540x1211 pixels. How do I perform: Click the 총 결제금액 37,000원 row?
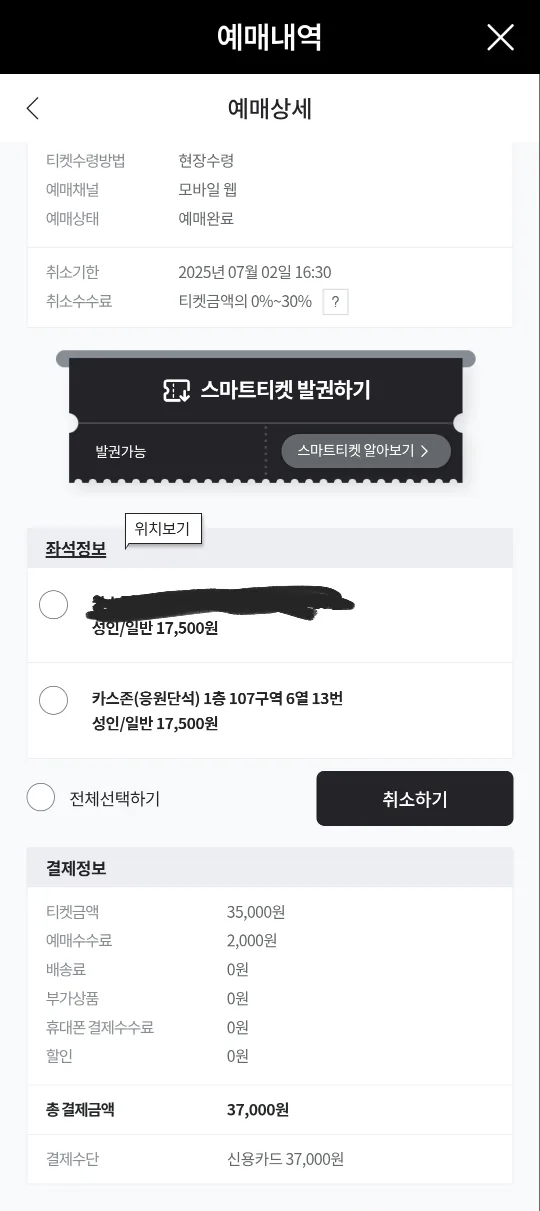click(x=270, y=1110)
